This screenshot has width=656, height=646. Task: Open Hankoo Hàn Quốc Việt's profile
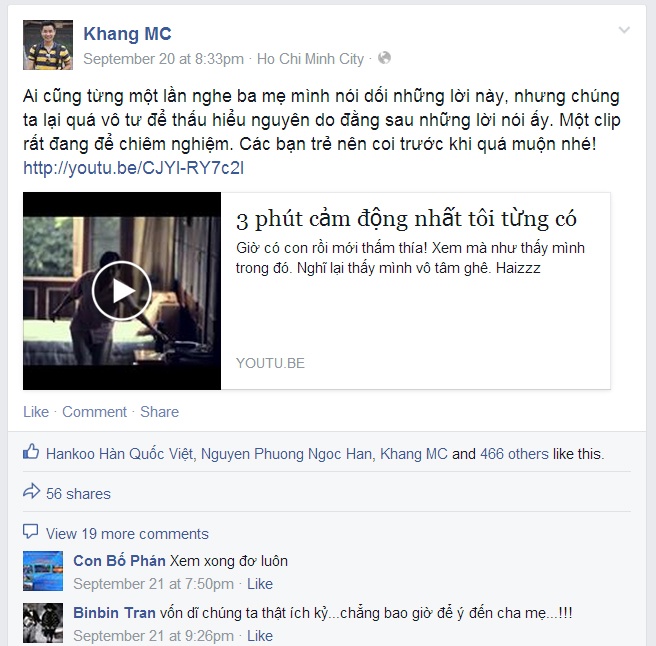point(120,454)
